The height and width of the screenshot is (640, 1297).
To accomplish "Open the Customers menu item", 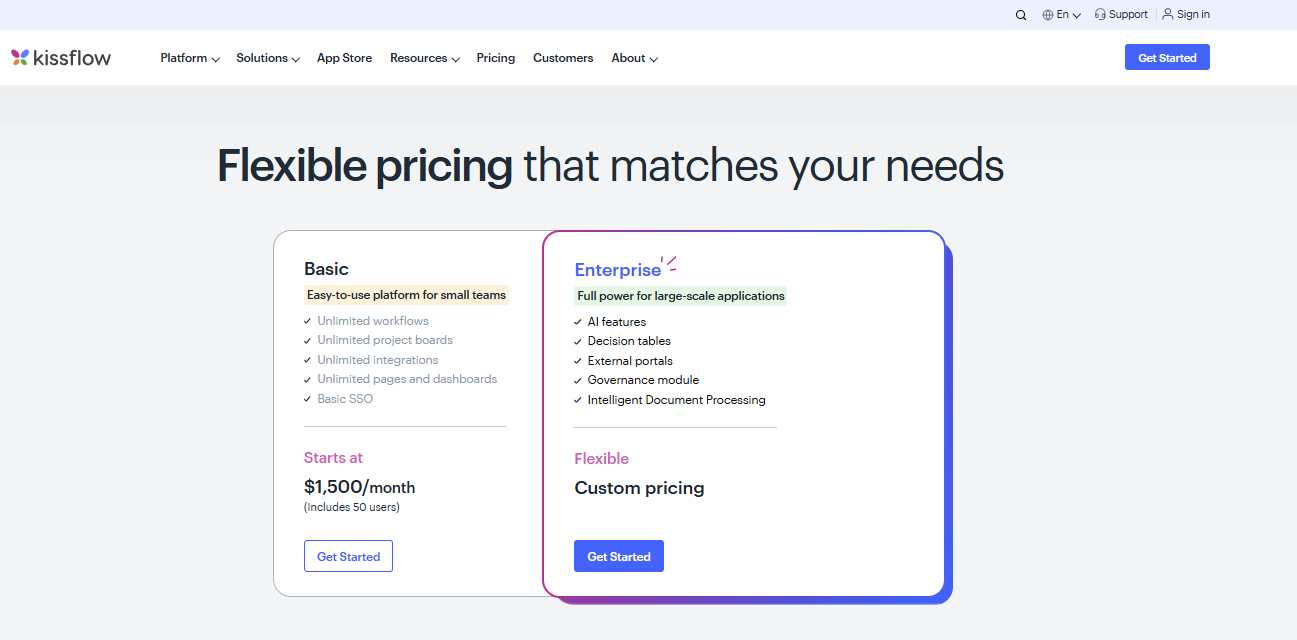I will [563, 58].
